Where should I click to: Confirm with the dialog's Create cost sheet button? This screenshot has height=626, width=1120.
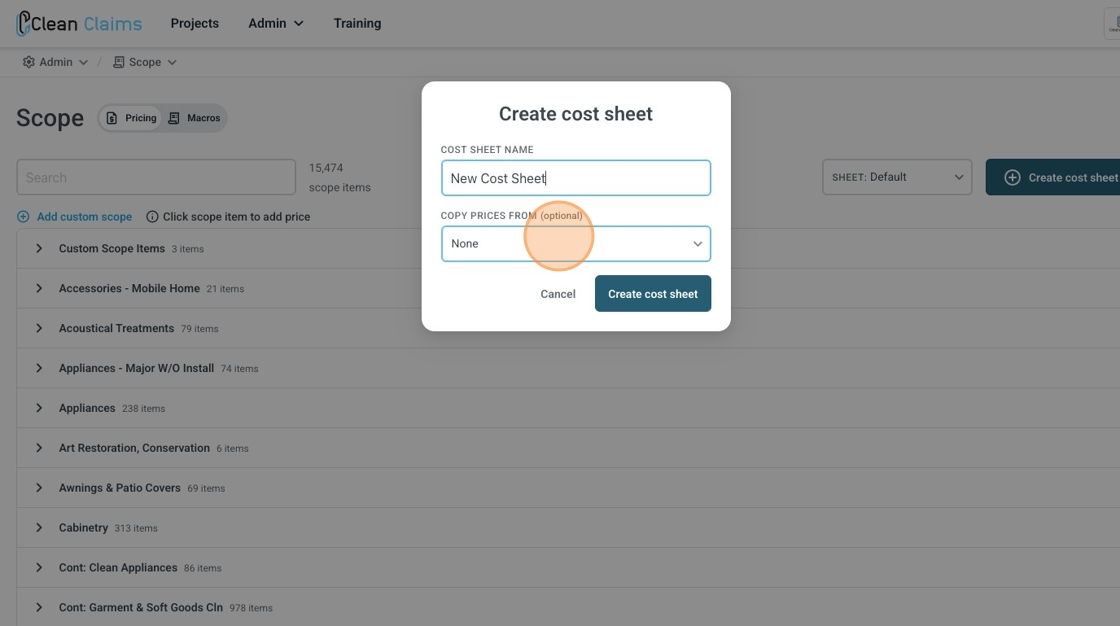[x=653, y=294]
